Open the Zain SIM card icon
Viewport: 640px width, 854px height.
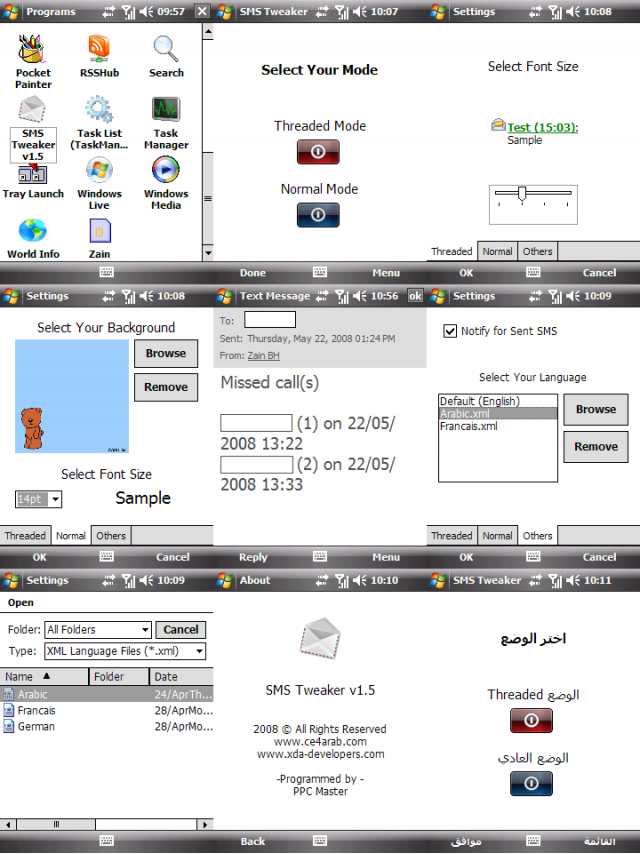point(100,230)
